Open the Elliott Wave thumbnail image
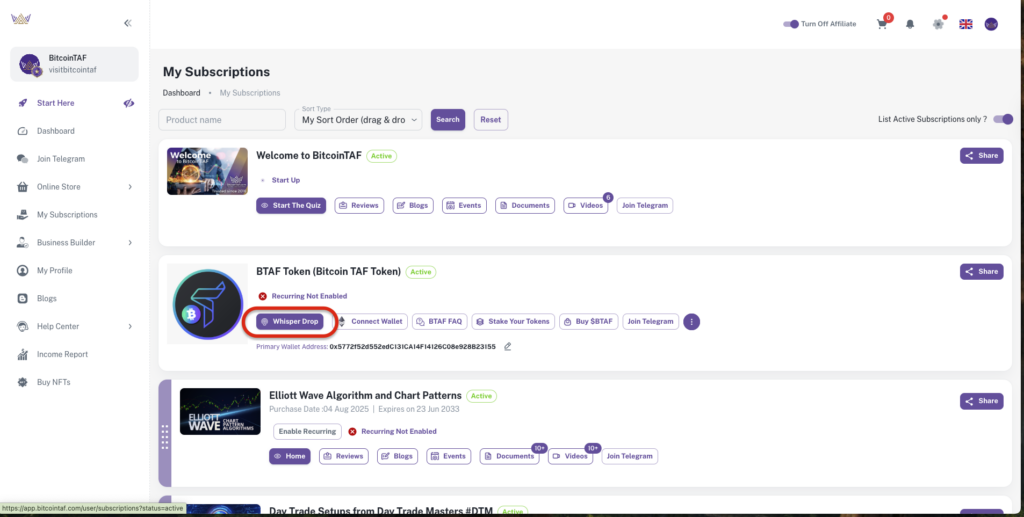 pyautogui.click(x=220, y=412)
